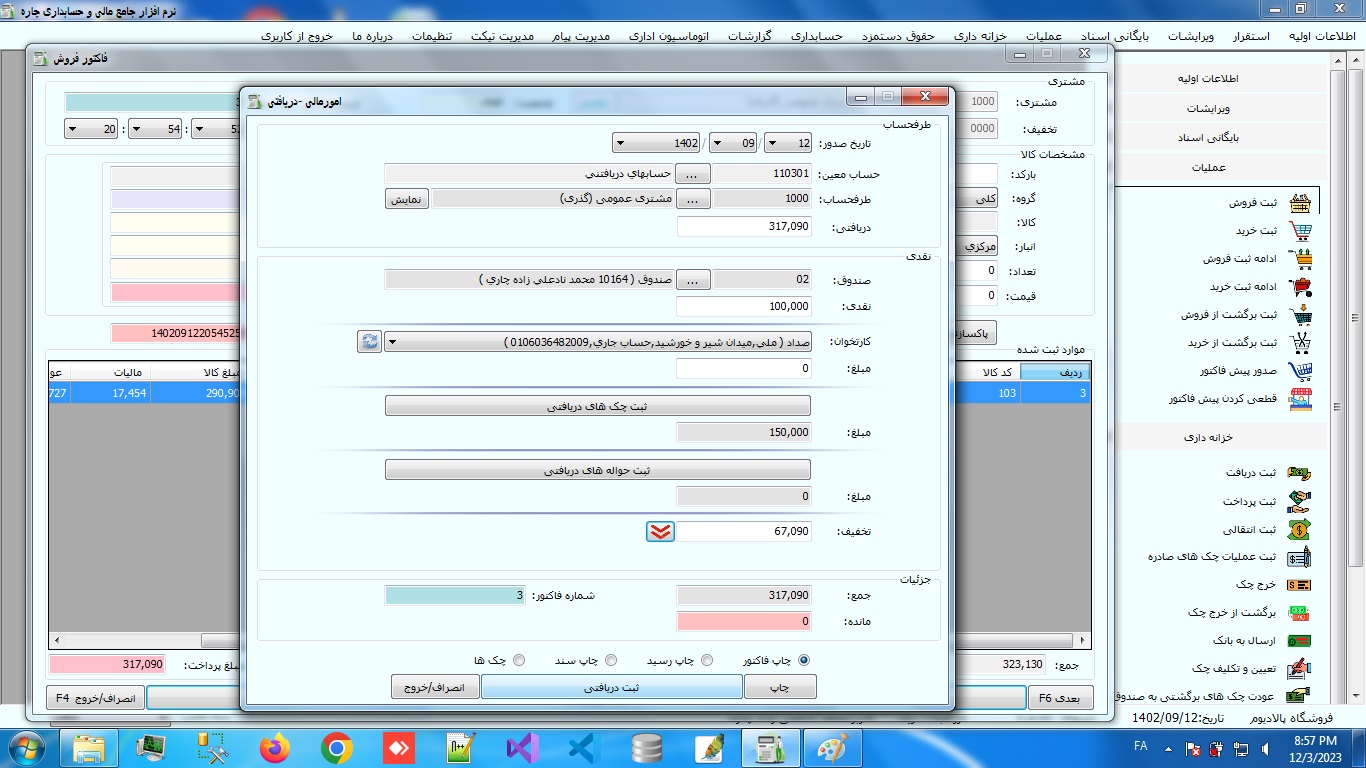Select the چاپ فاکتور radio button

pos(804,660)
